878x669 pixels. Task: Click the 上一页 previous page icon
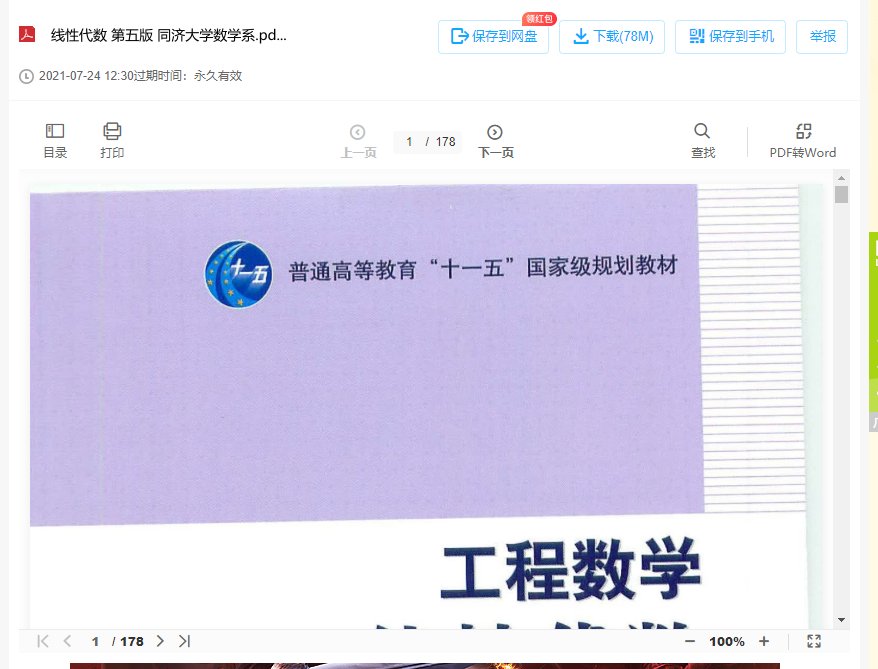(358, 131)
